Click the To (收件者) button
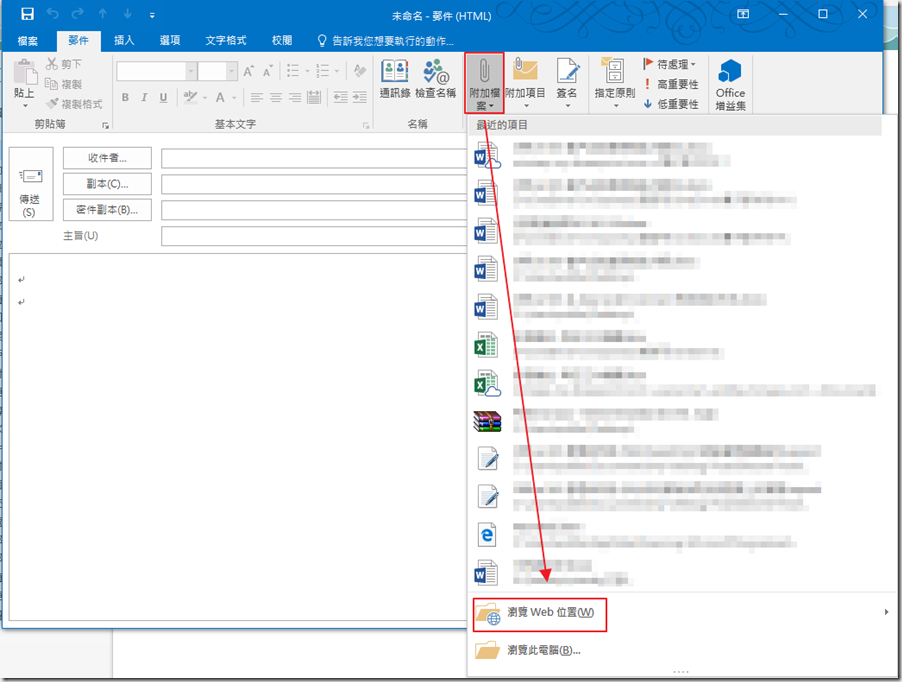The image size is (902, 682). (107, 158)
